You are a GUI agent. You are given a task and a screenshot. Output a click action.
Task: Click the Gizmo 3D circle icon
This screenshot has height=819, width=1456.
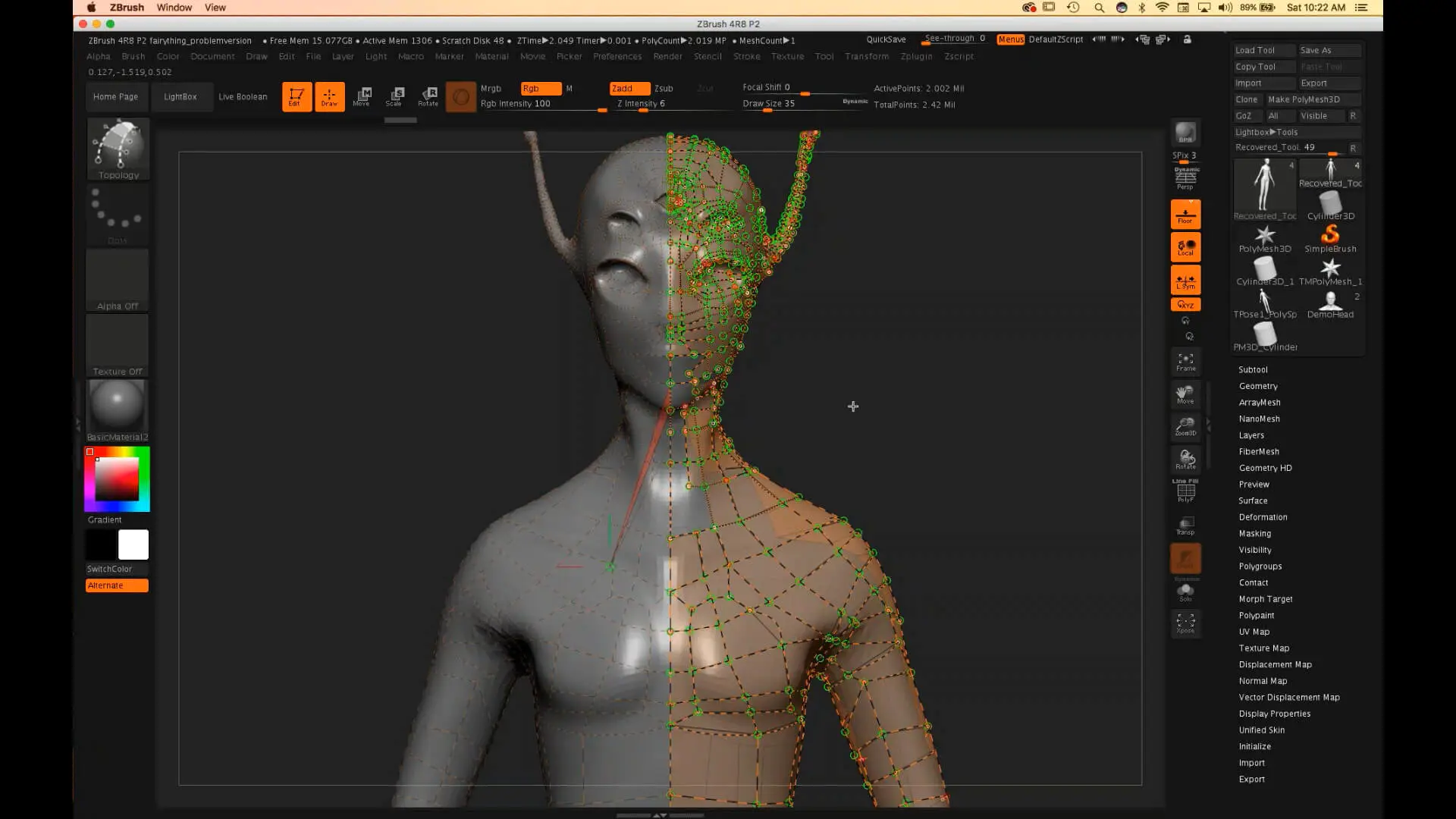460,97
